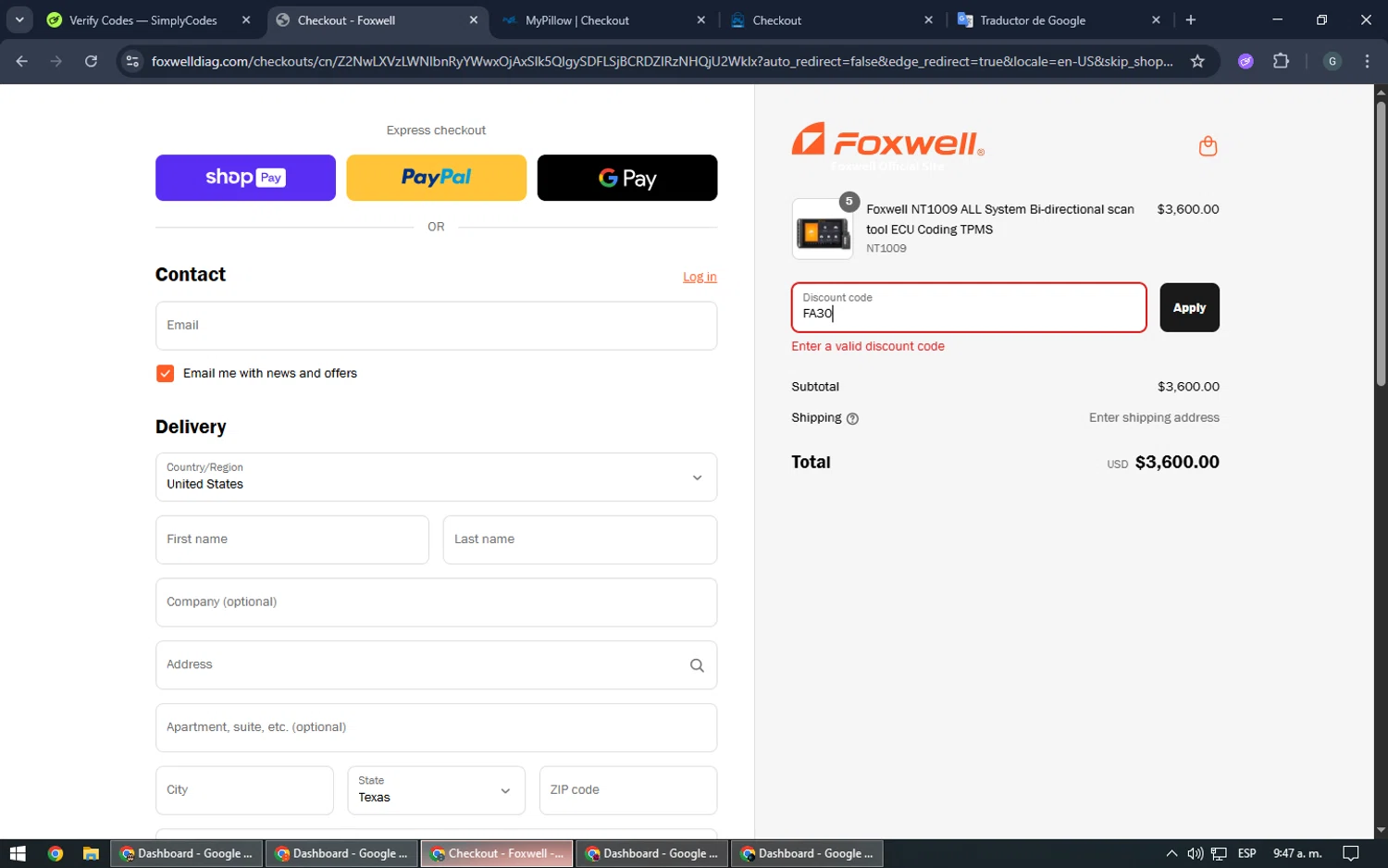This screenshot has width=1388, height=868.
Task: Apply the discount code
Action: click(1189, 307)
